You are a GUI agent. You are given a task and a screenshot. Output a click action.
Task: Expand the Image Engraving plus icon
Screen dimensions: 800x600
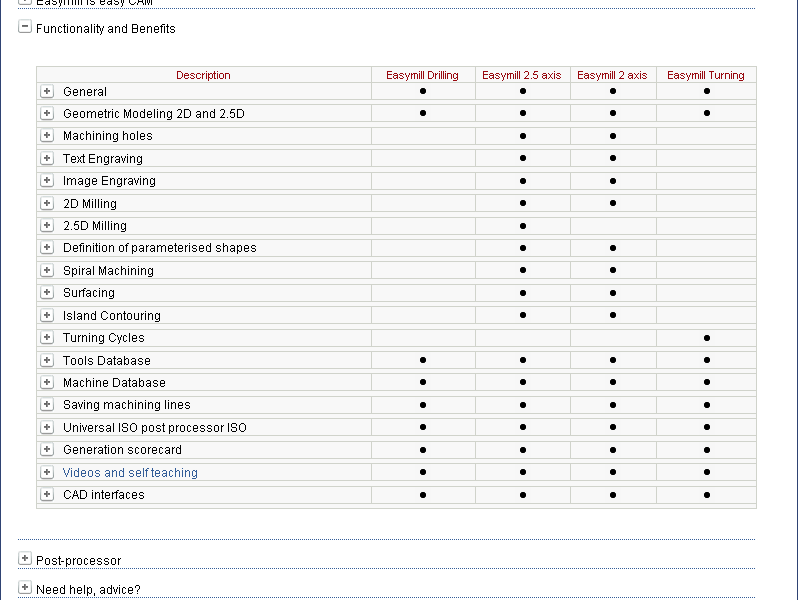coord(47,181)
